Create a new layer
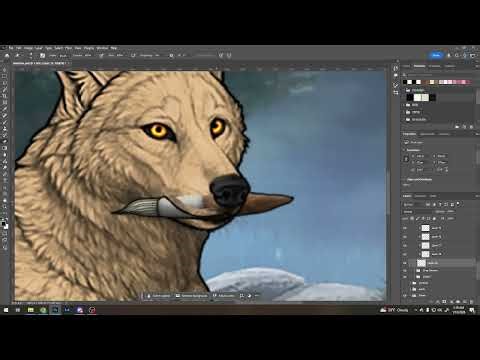Image resolution: width=480 pixels, height=360 pixels. pyautogui.click(x=465, y=301)
